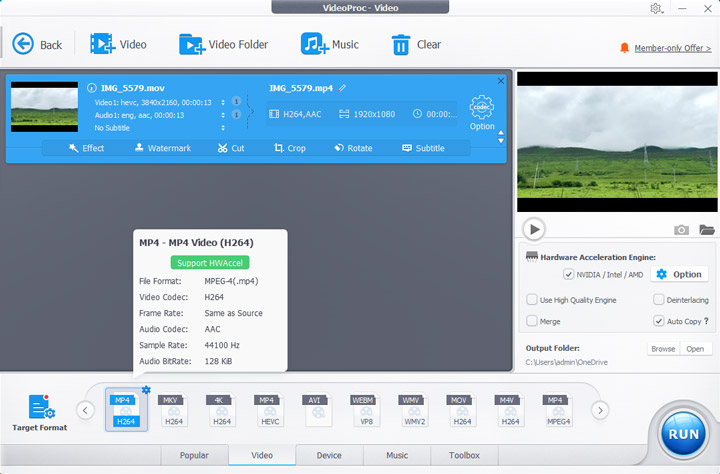Switch to the Music tab
720x474 pixels.
[x=397, y=455]
